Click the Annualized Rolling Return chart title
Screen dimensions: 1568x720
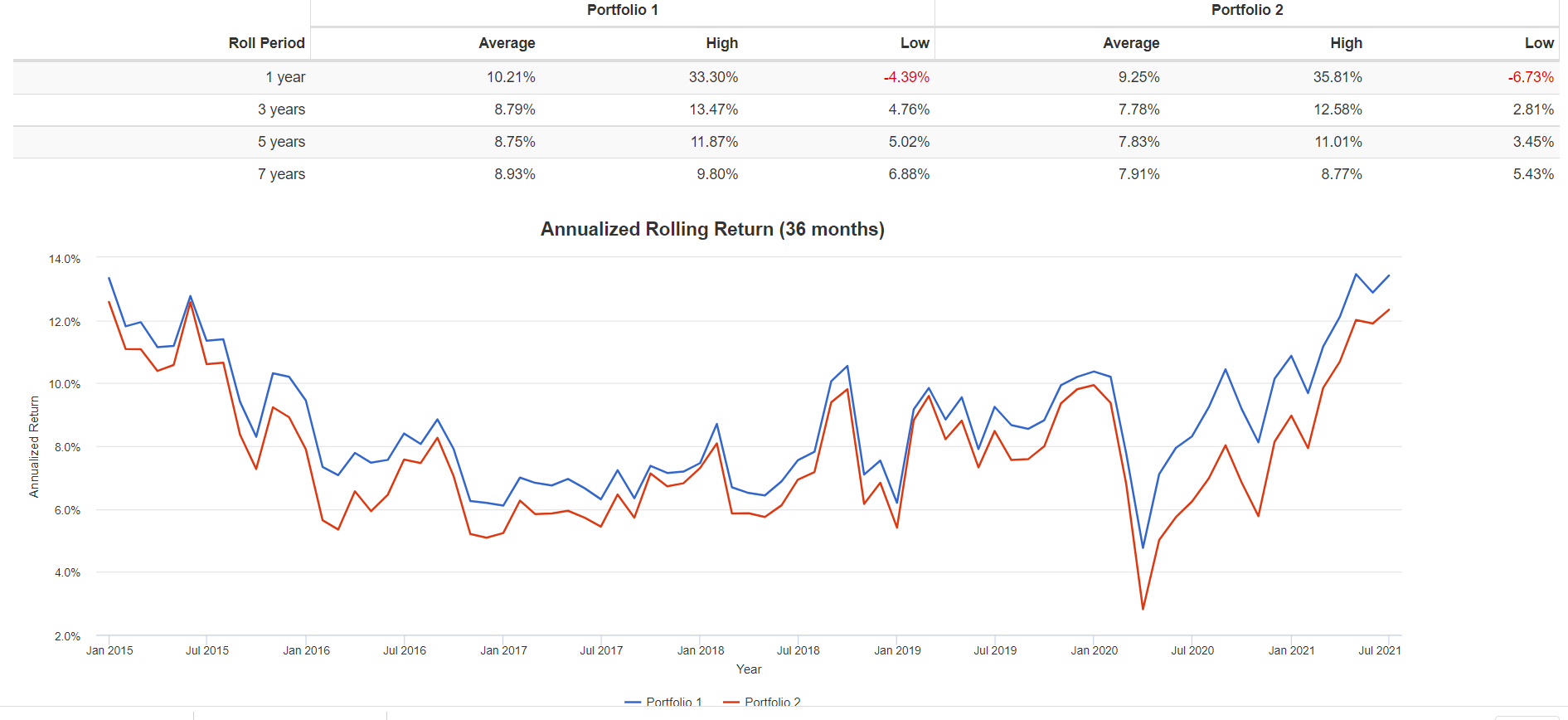click(712, 229)
